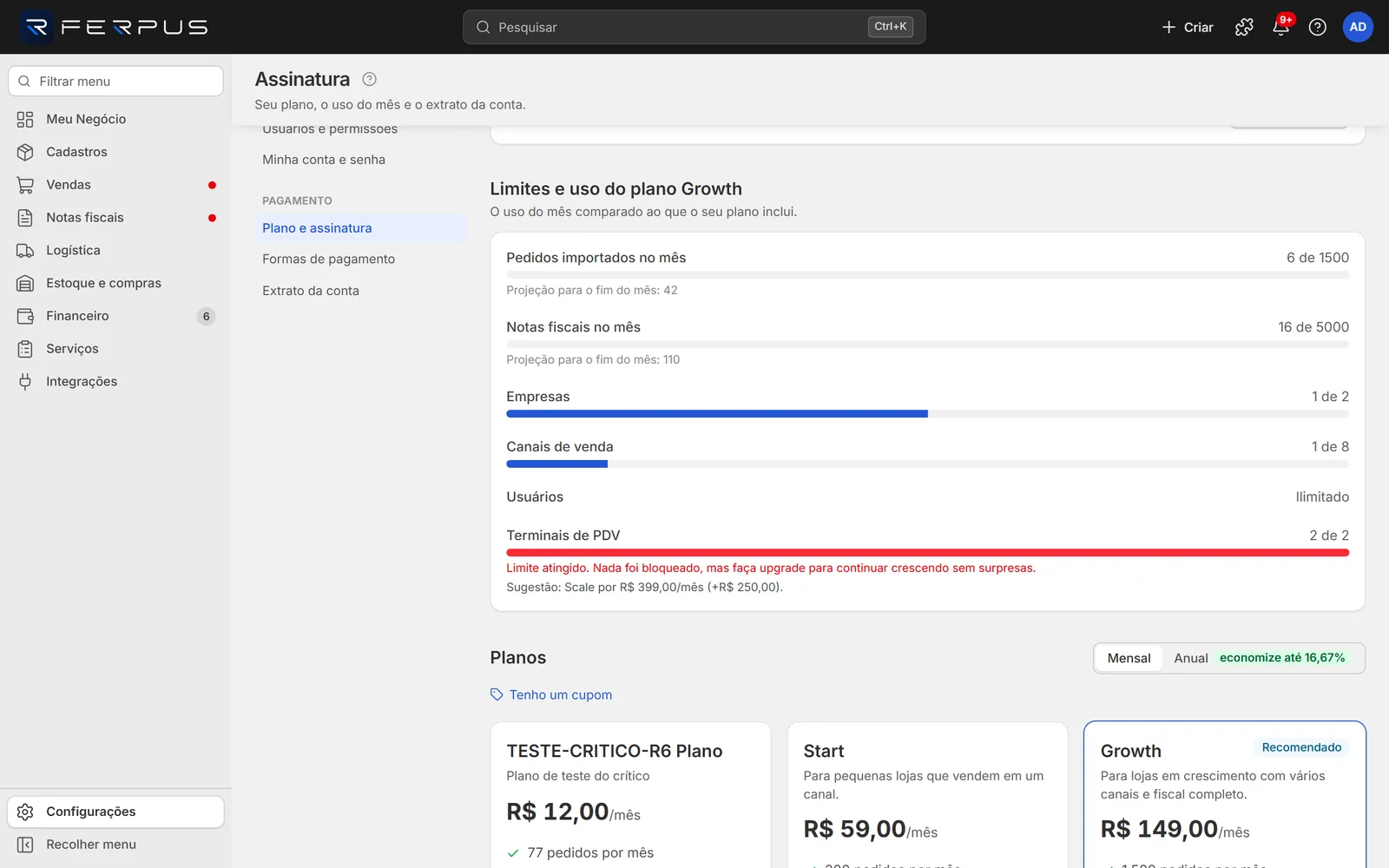Image resolution: width=1389 pixels, height=868 pixels.
Task: Click the Ferpus logo
Action: pyautogui.click(x=115, y=27)
